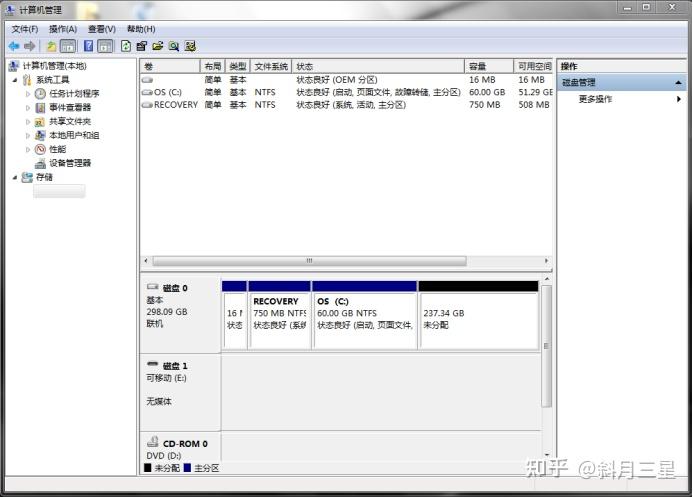Image resolution: width=693 pixels, height=497 pixels.
Task: Sort by the 类型 column header
Action: [238, 67]
